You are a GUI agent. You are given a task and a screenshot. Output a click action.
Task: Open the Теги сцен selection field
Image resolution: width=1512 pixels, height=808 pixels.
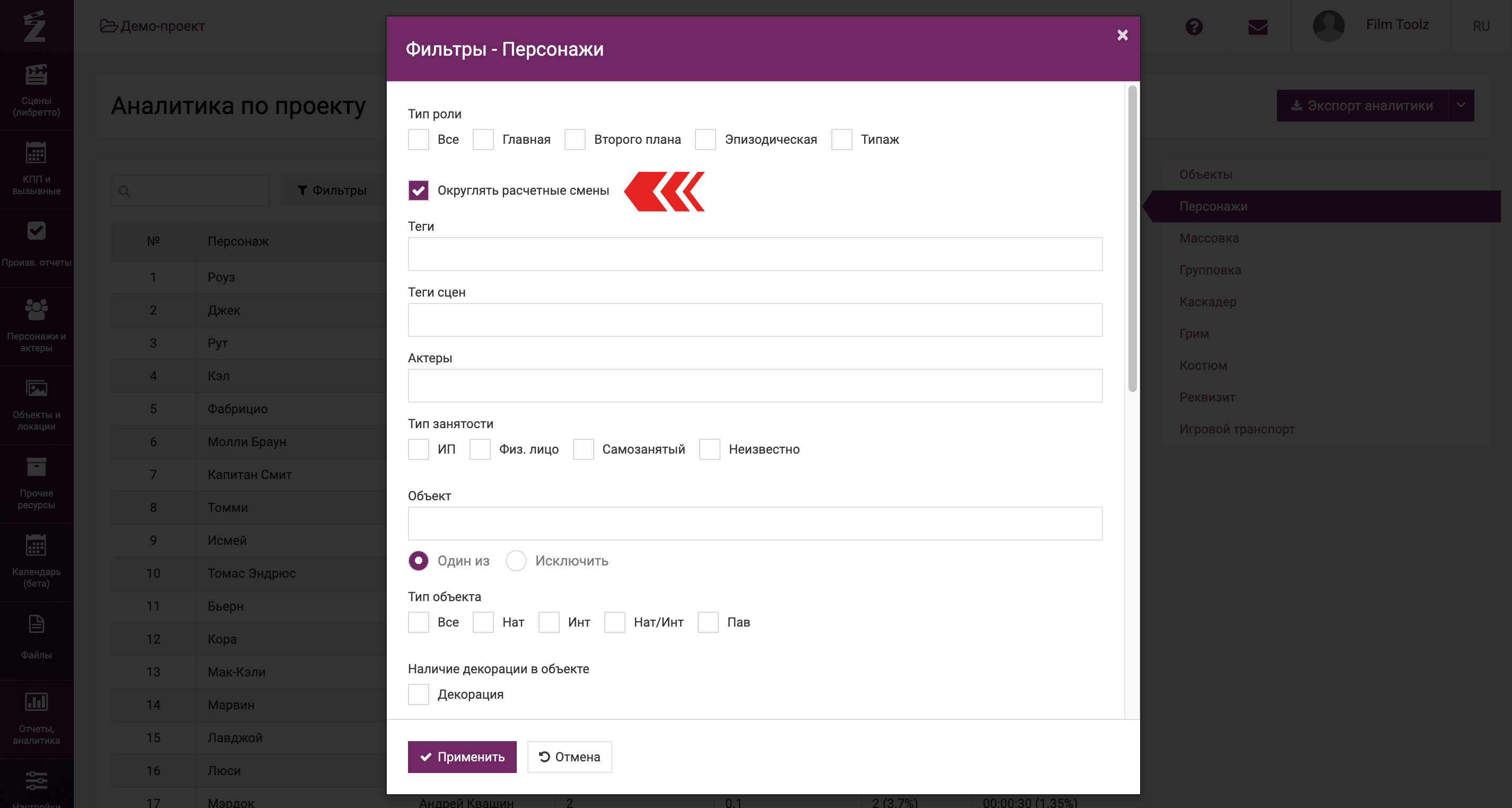(x=755, y=320)
